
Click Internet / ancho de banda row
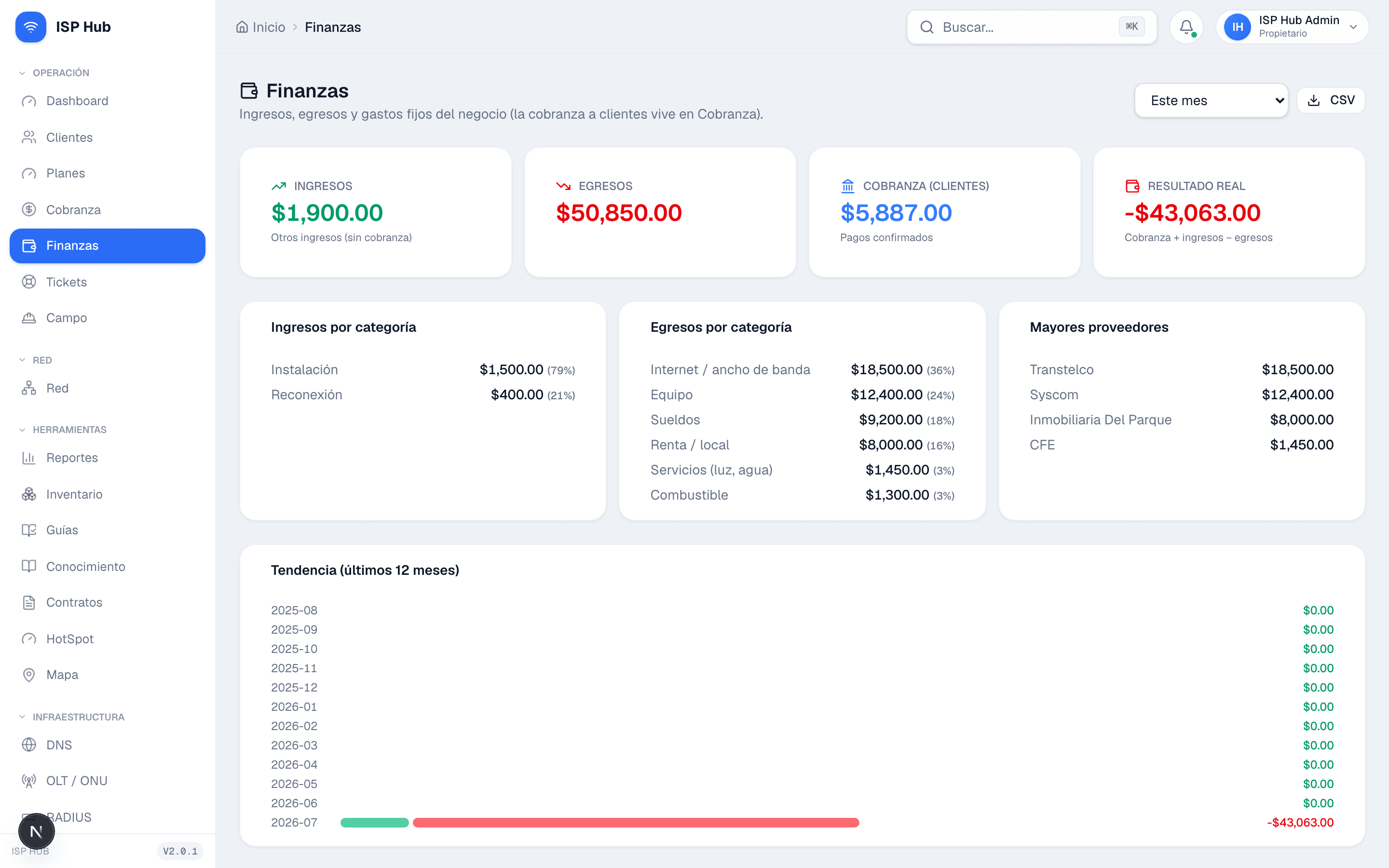click(x=803, y=370)
